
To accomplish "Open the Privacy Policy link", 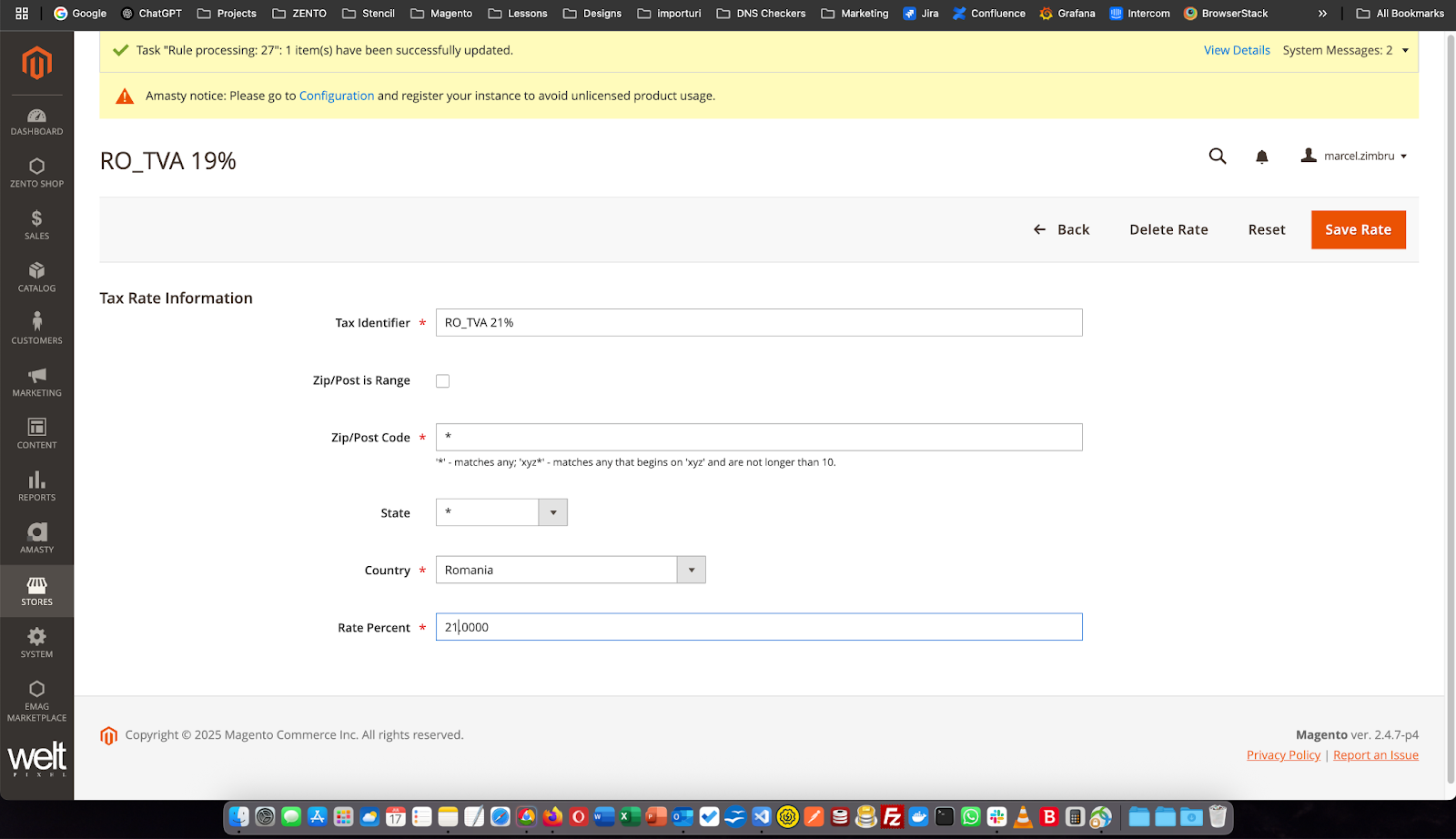I will (x=1283, y=755).
